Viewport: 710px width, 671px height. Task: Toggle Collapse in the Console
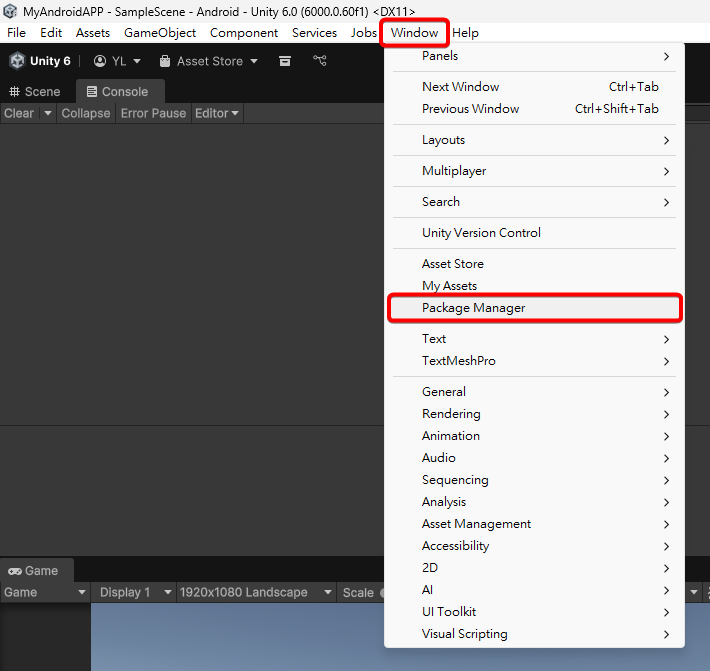85,113
